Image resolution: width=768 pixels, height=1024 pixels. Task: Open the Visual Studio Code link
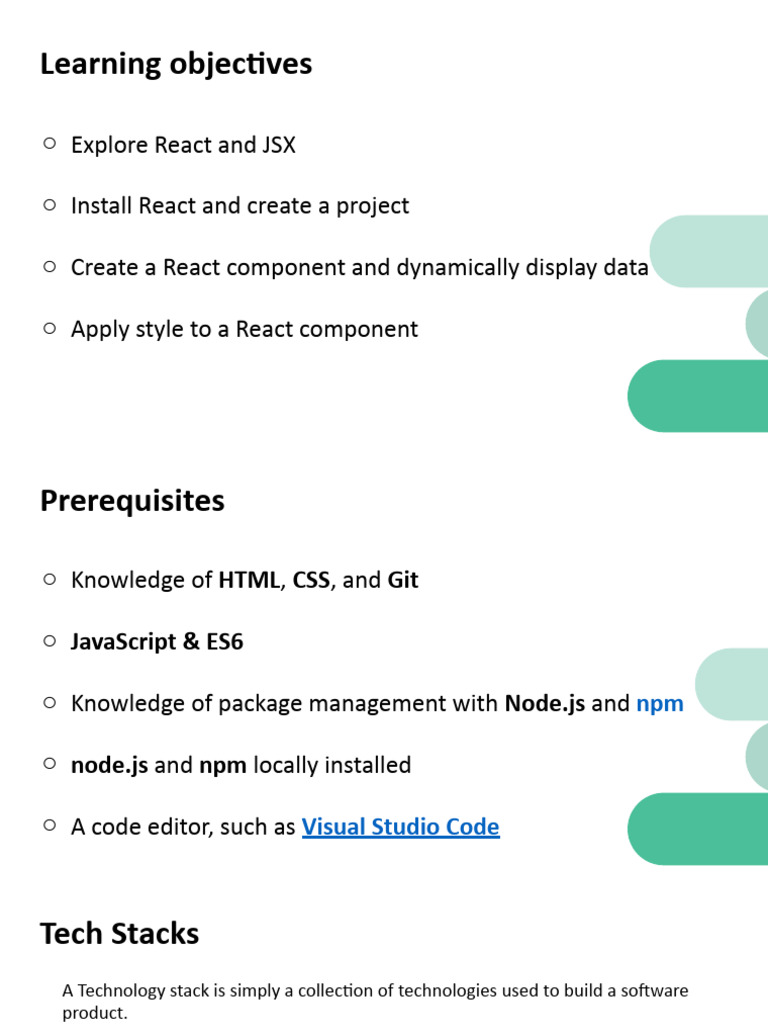click(x=400, y=827)
